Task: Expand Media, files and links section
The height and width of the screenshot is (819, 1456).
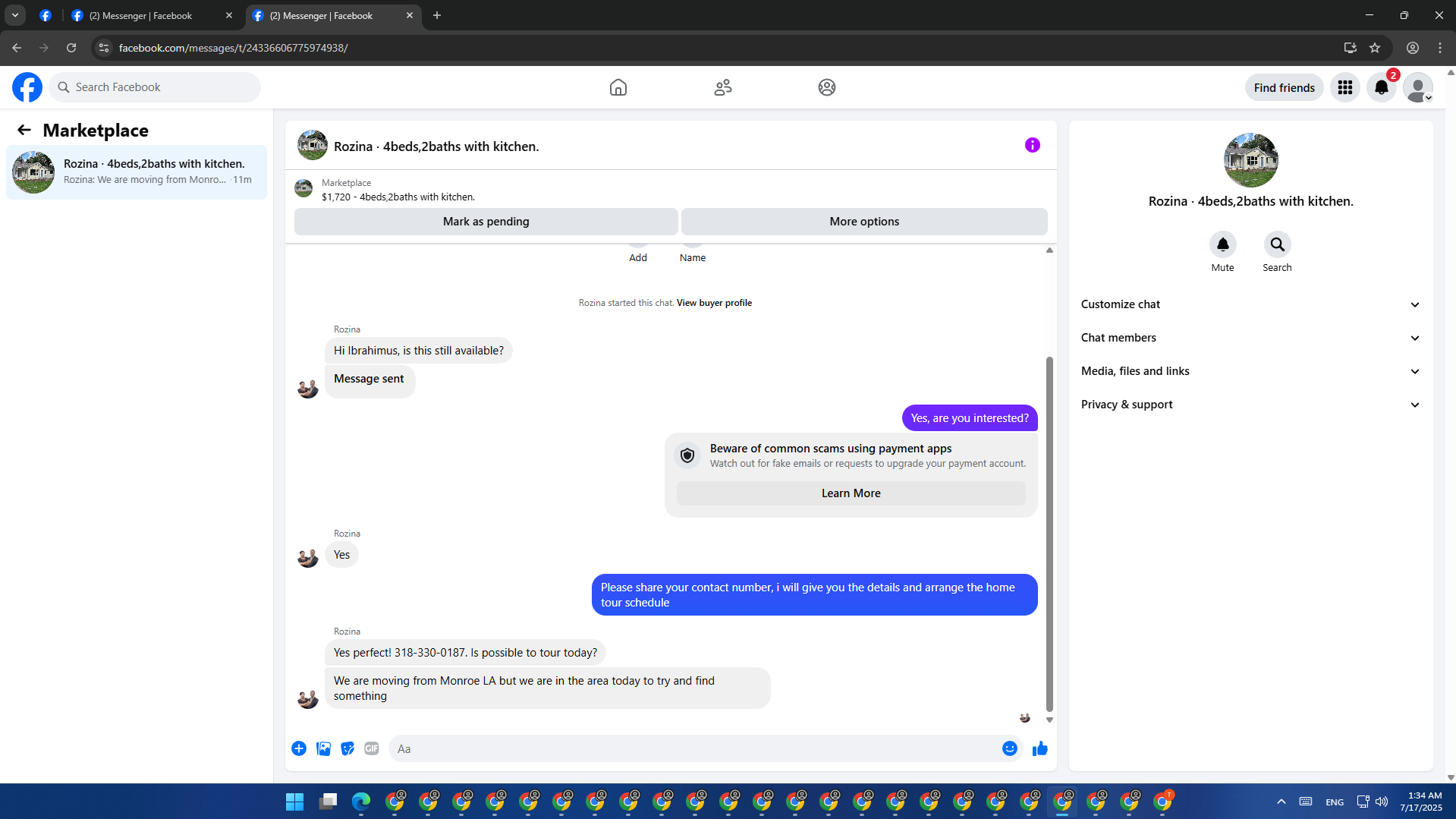Action: [x=1250, y=371]
